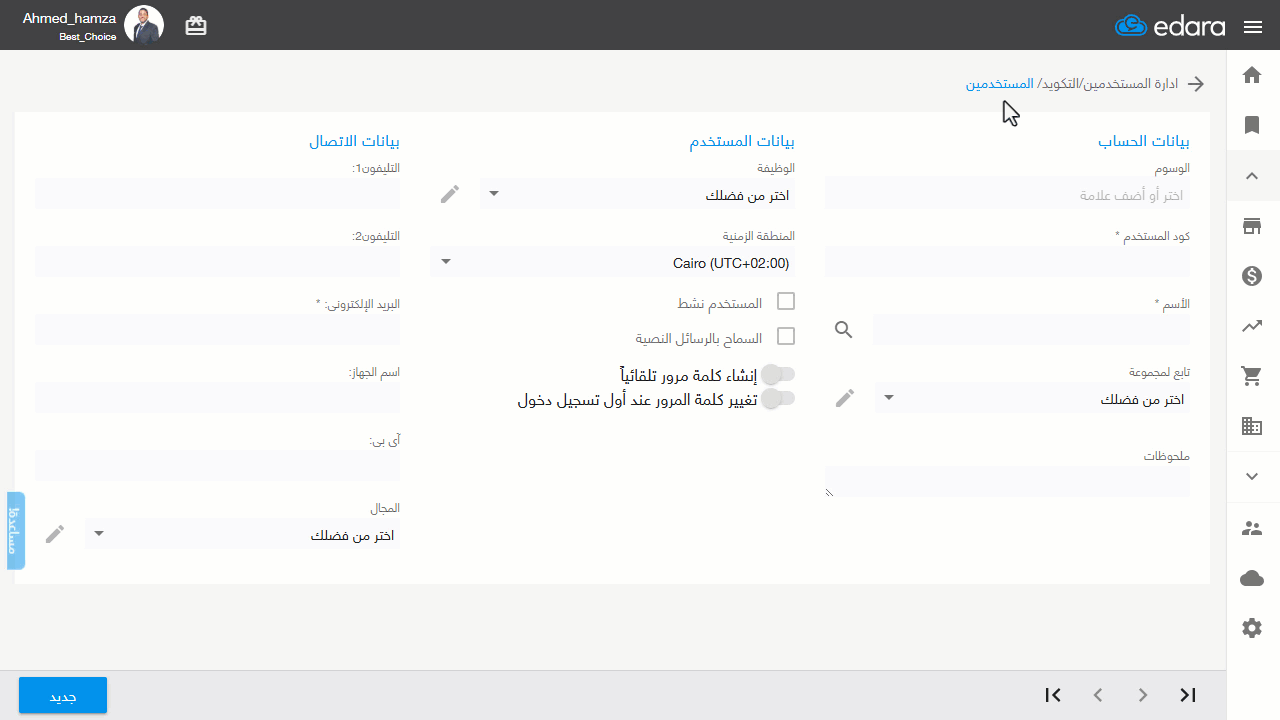
Task: Open the settings gear sidebar icon
Action: point(1252,628)
